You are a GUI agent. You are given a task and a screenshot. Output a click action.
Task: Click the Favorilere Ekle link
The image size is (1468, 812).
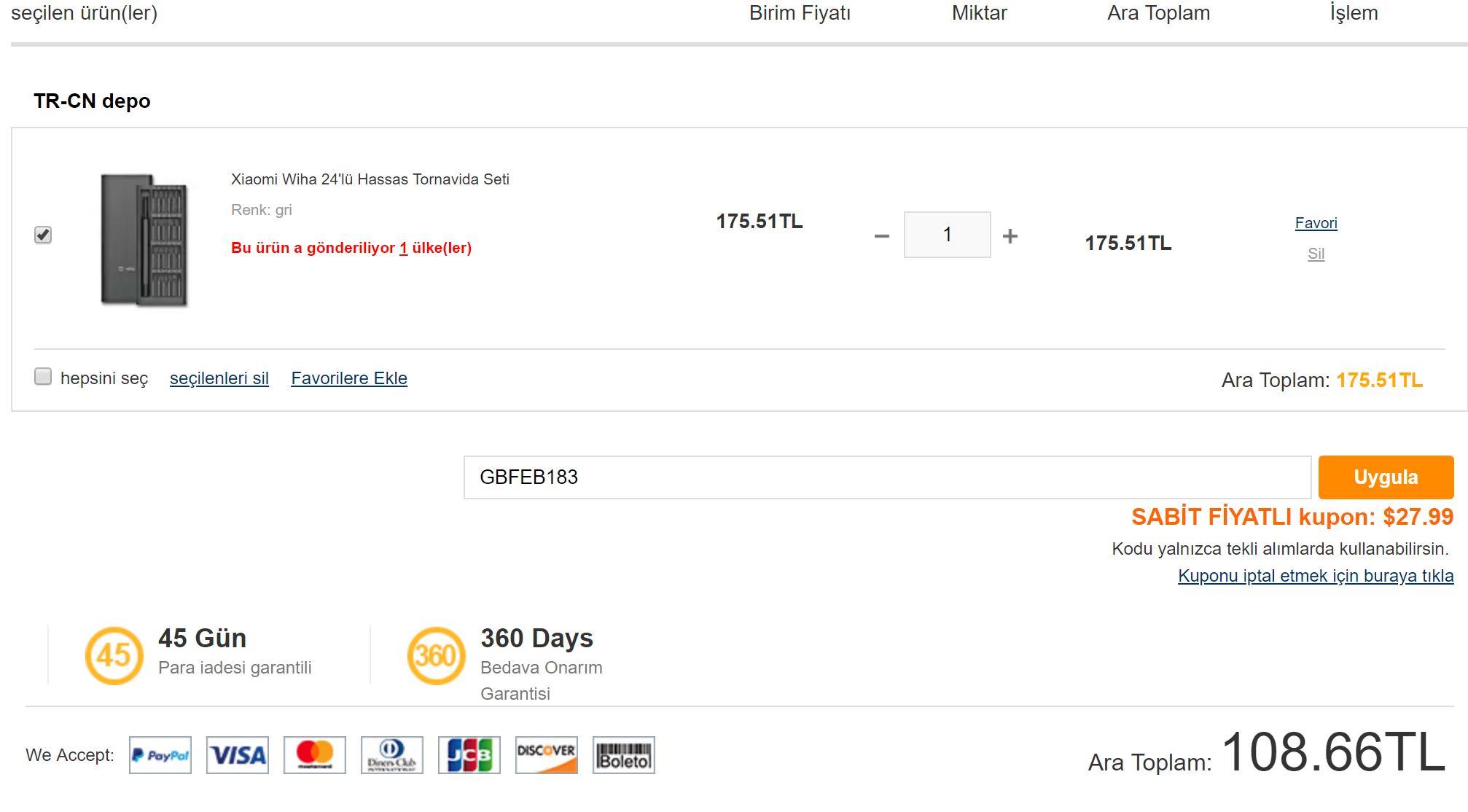349,378
